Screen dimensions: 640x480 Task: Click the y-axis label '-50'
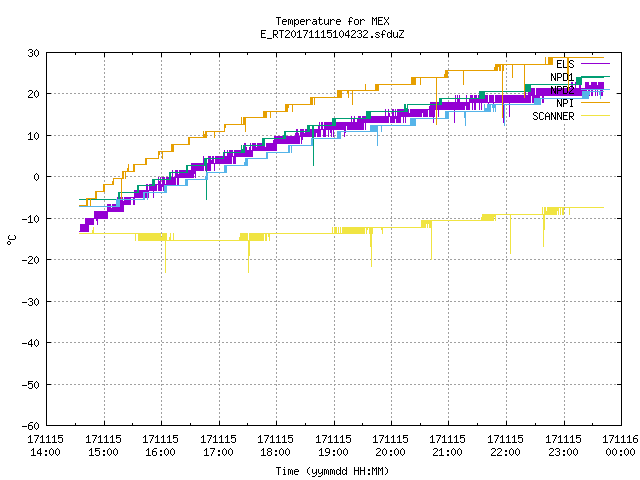pos(31,385)
